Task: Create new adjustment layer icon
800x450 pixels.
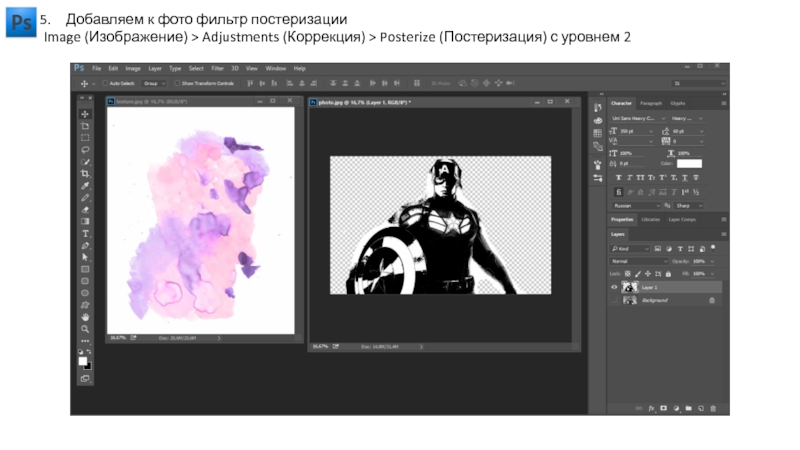Action: [676, 408]
